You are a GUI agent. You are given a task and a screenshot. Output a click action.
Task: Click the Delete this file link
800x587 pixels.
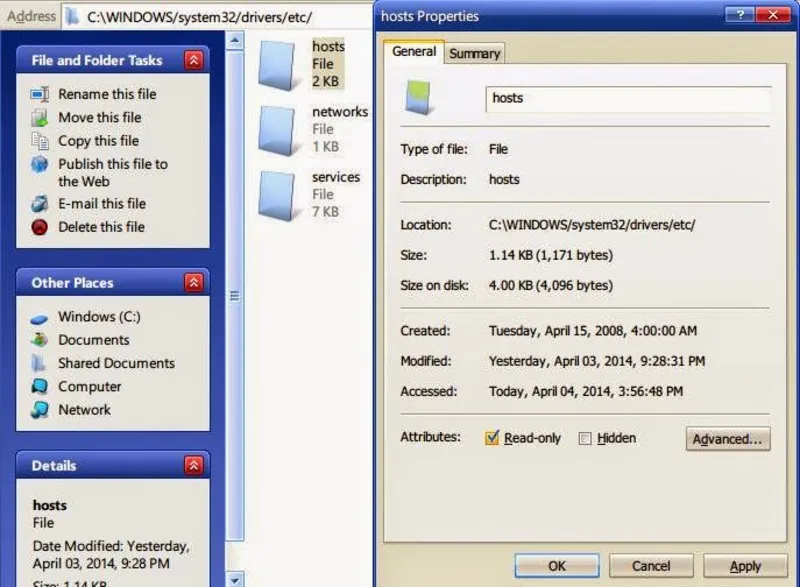pos(102,227)
